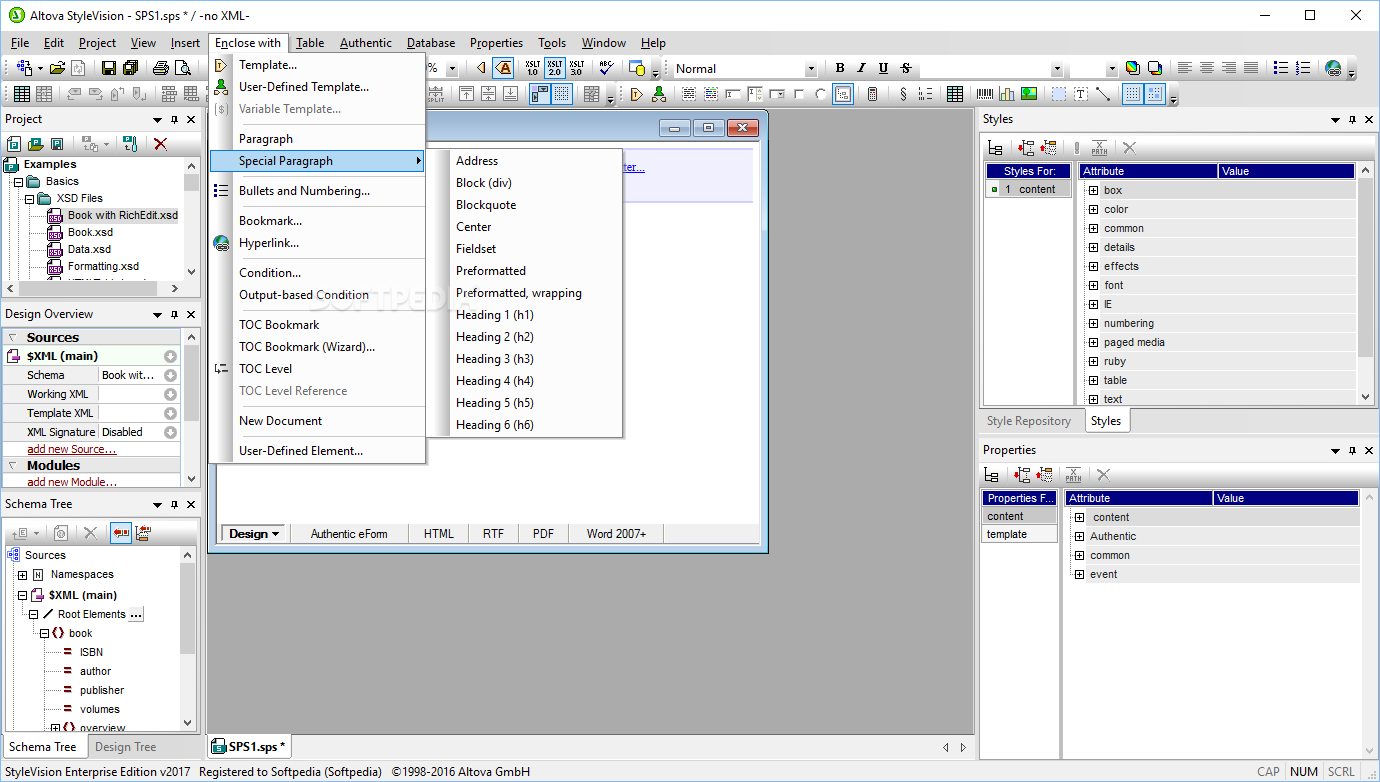Collapse the Basics folder in Project

(x=18, y=182)
